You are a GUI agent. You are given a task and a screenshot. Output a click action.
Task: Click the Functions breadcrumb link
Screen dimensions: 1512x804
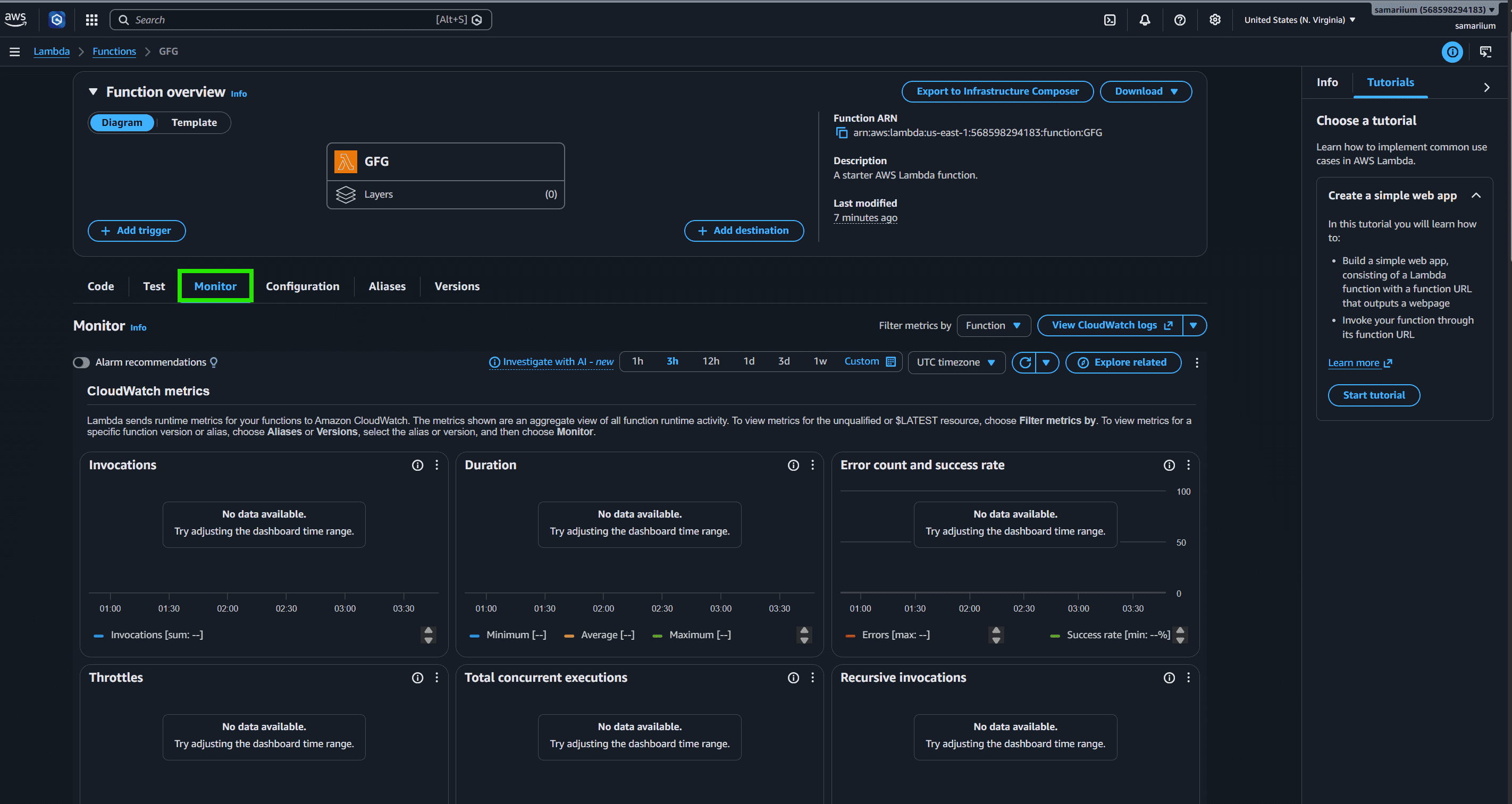pos(114,52)
